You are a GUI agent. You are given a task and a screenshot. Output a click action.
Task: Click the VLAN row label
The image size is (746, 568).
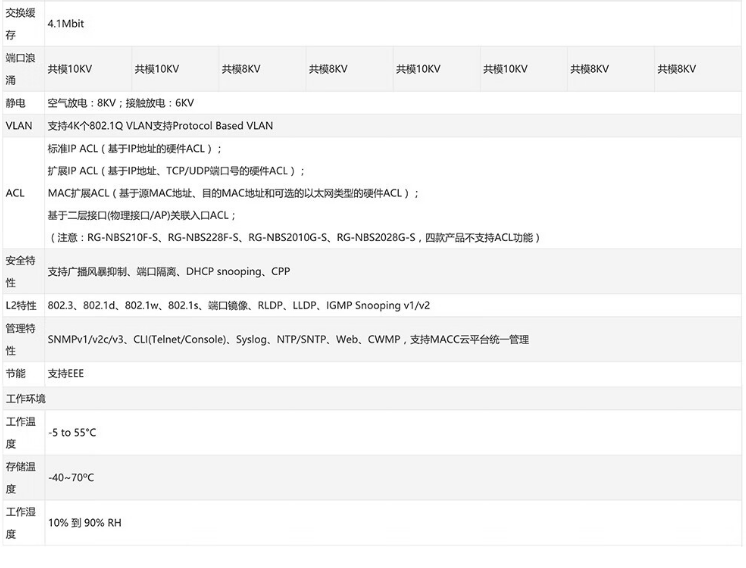[x=19, y=126]
